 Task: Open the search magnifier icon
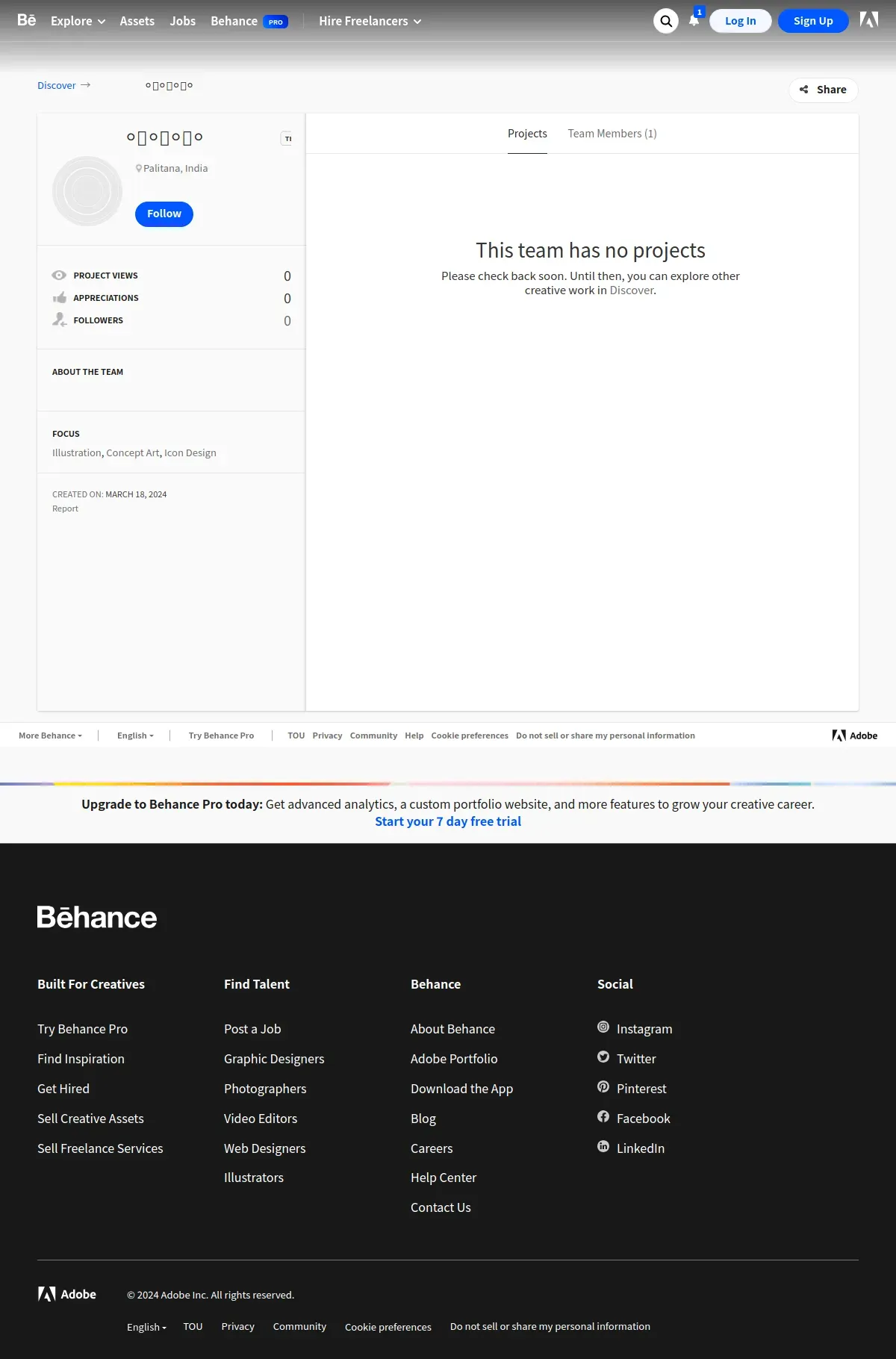tap(666, 21)
